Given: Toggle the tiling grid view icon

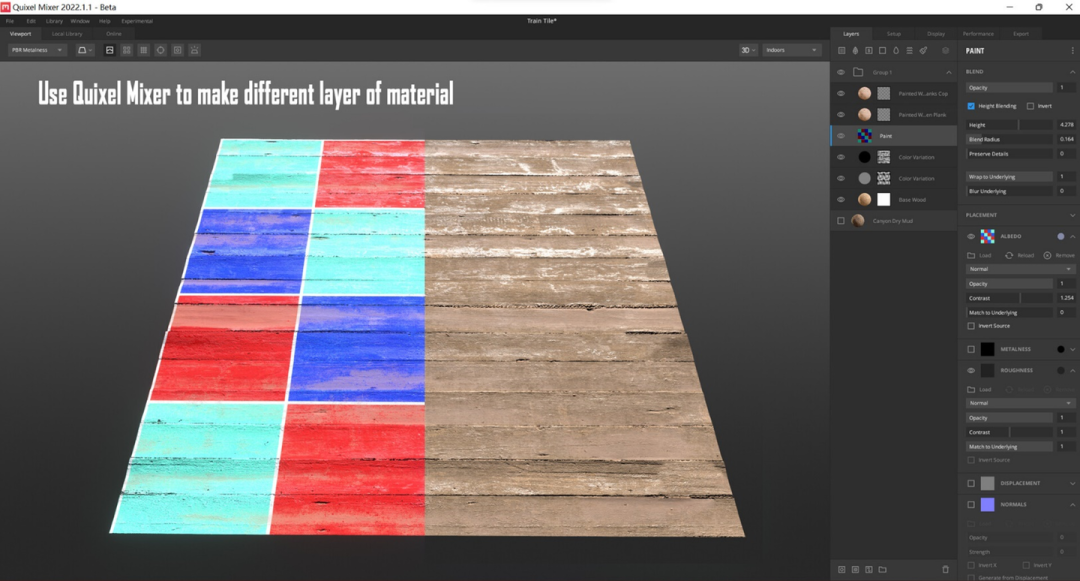Looking at the screenshot, I should [143, 50].
